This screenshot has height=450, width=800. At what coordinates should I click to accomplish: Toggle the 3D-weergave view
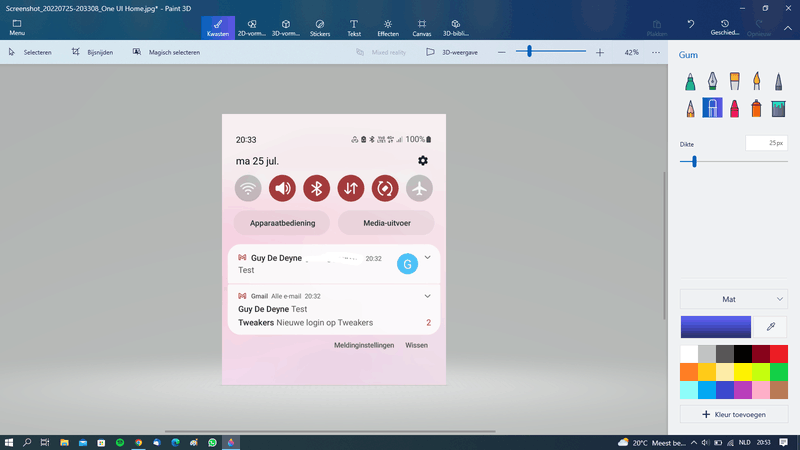point(452,52)
